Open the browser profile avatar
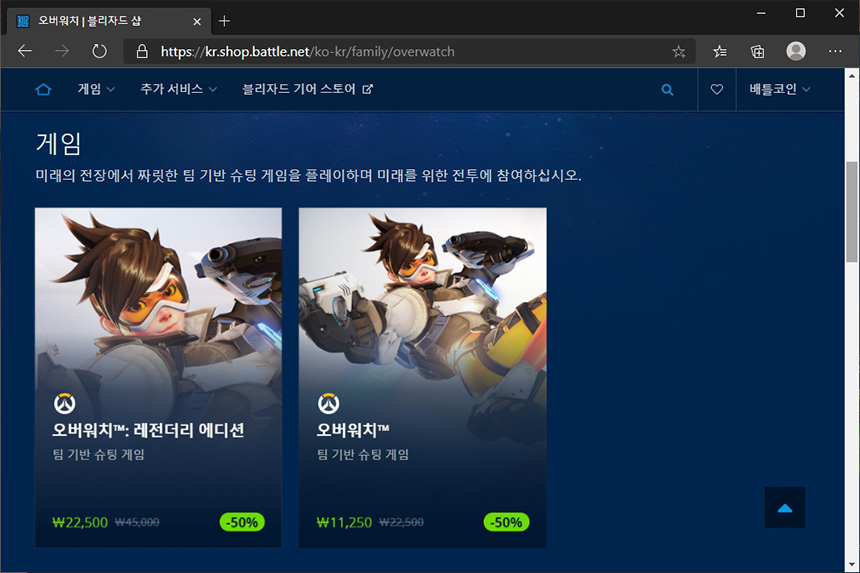 tap(796, 51)
